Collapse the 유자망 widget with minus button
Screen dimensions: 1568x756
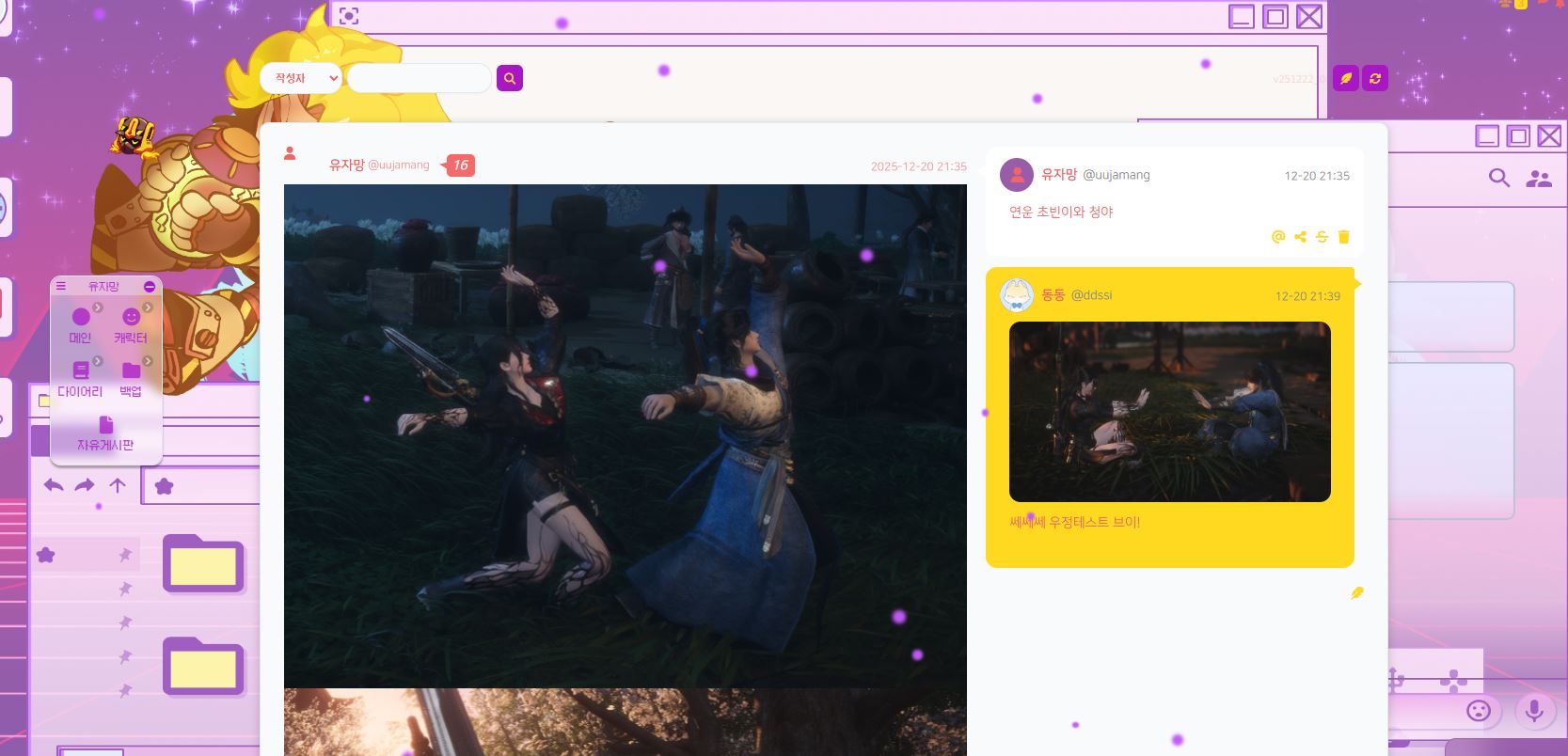pyautogui.click(x=150, y=286)
